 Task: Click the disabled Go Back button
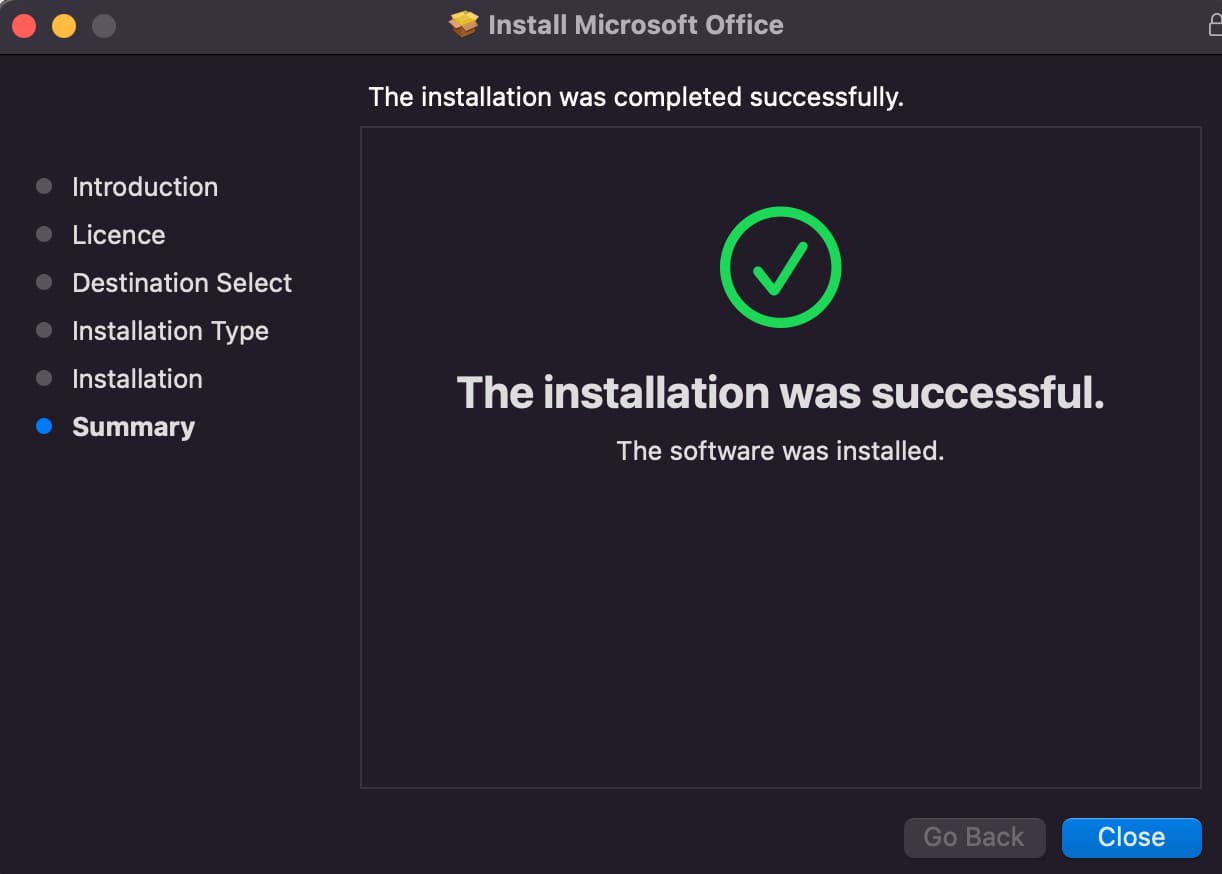point(974,837)
